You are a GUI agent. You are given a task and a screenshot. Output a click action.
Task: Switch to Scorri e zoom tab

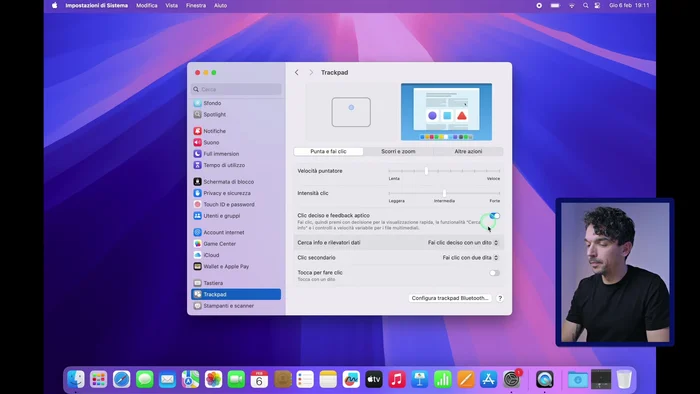pos(398,152)
